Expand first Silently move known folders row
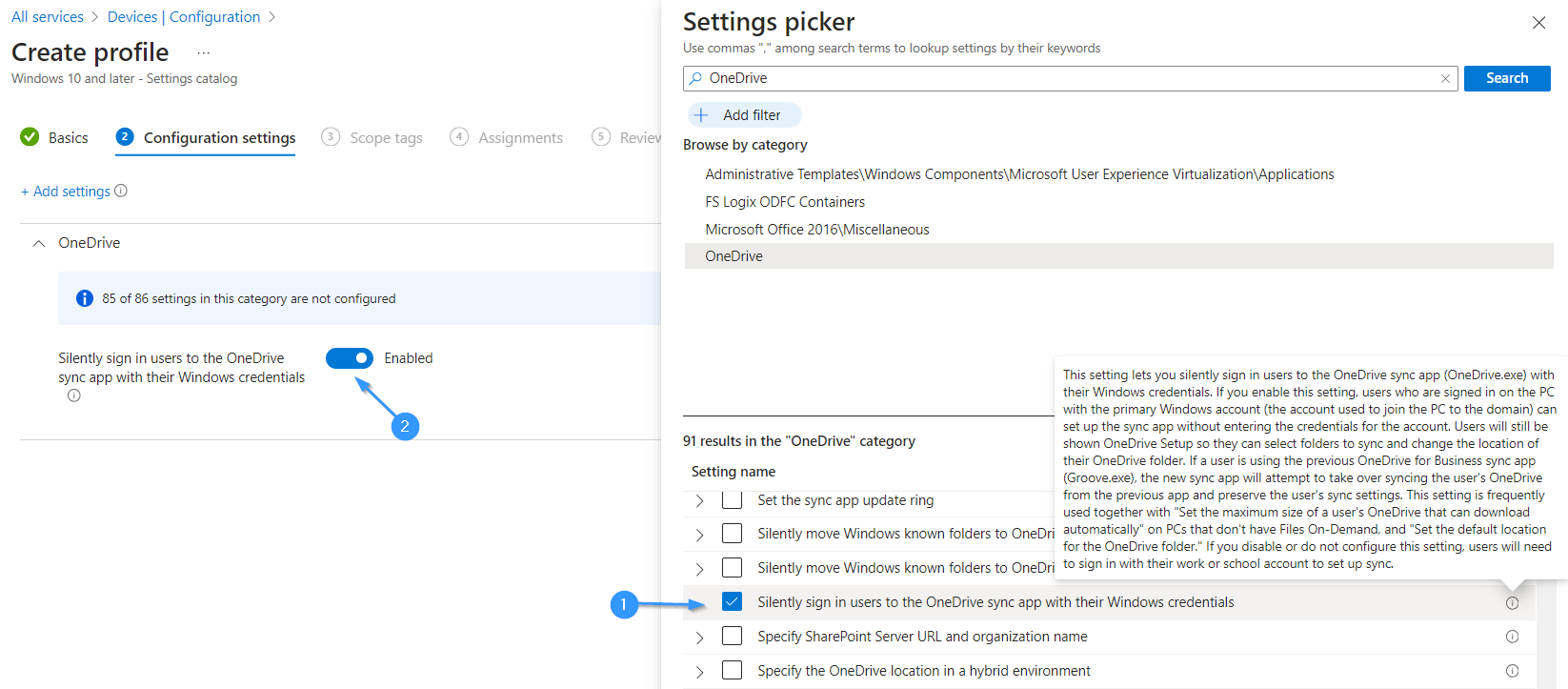The image size is (1568, 689). [x=700, y=535]
